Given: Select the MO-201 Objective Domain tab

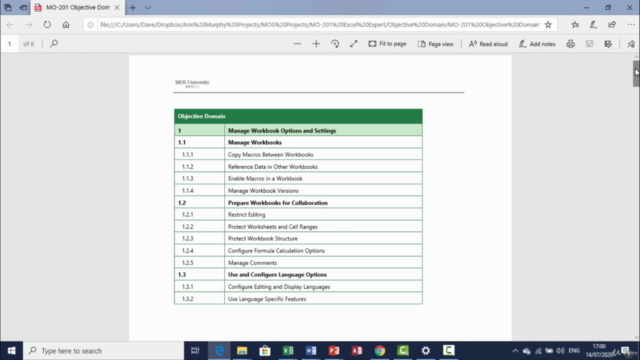Looking at the screenshot, I should (x=77, y=7).
